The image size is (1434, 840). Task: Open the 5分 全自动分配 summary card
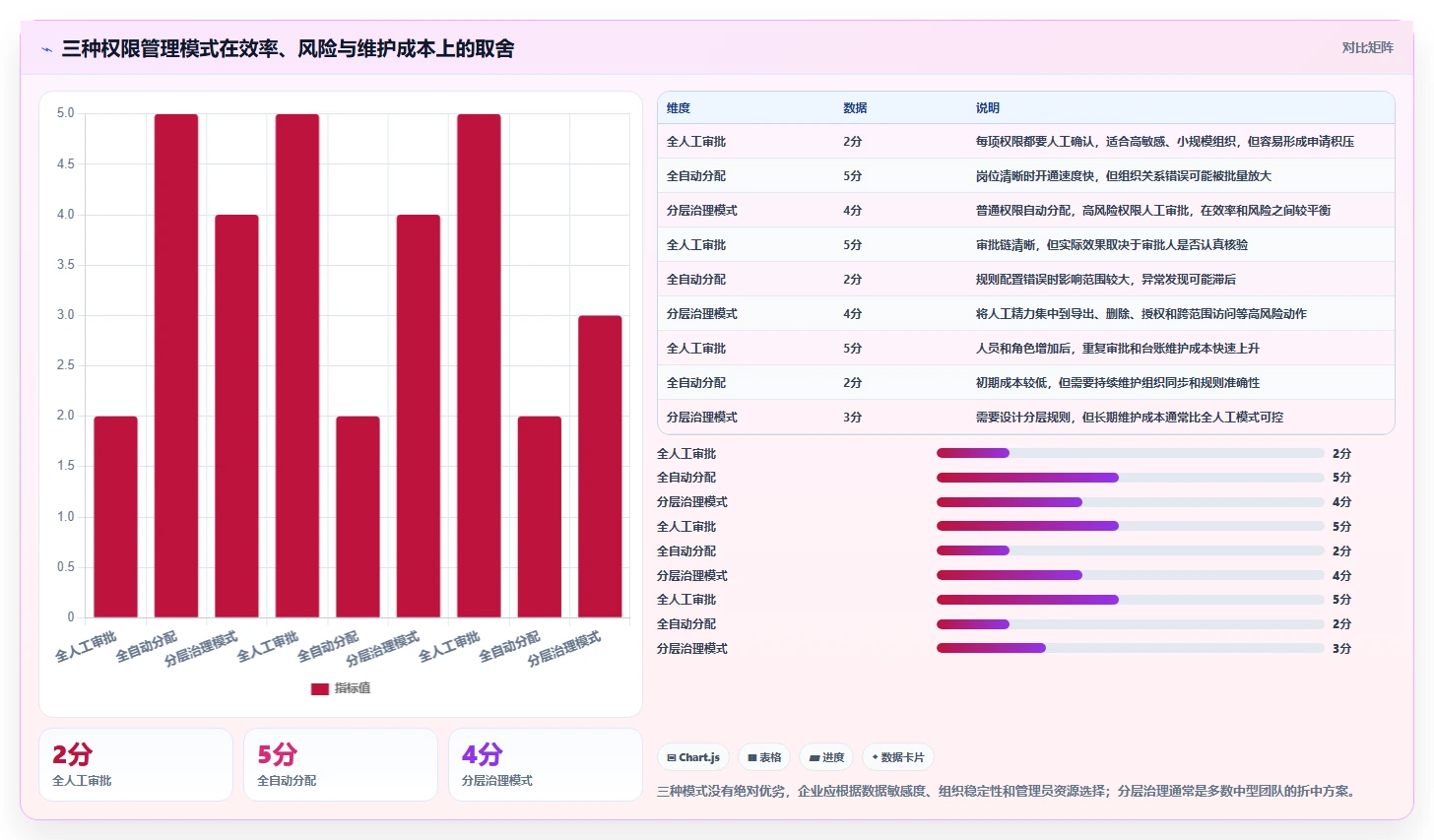click(x=341, y=765)
